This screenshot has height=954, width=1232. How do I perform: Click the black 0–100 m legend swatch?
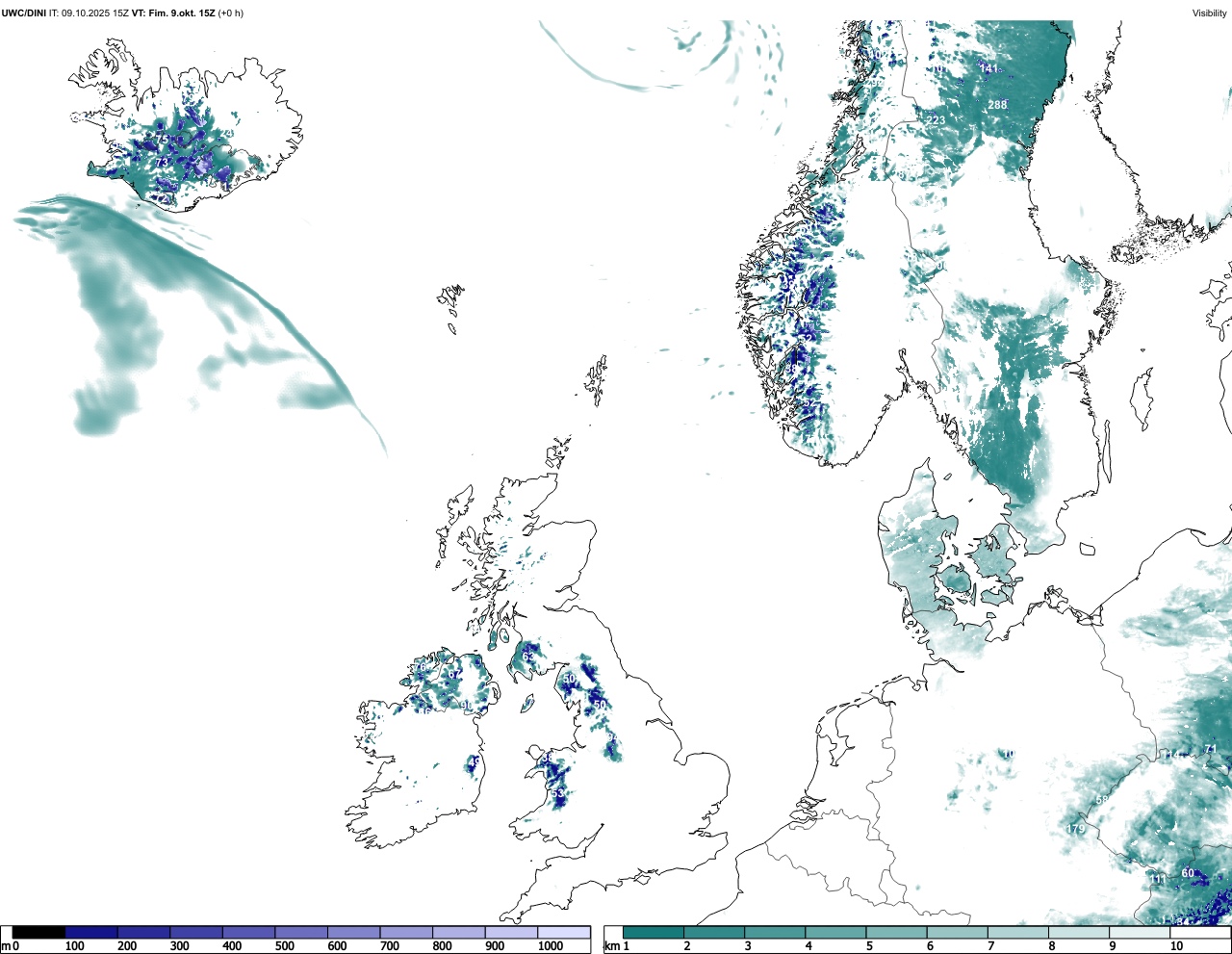click(x=38, y=932)
